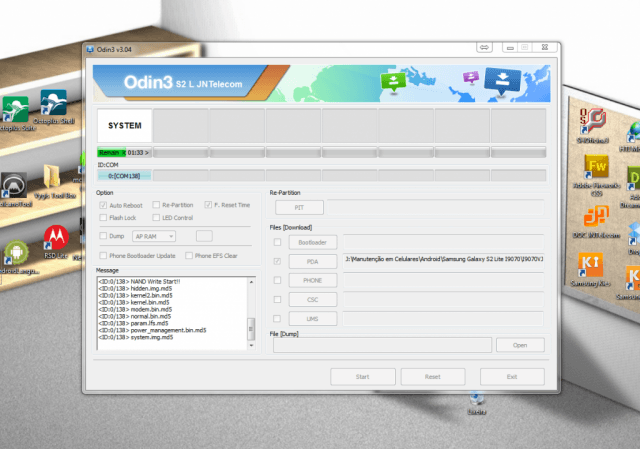Enable the Flash Lock checkbox
Screen dimensions: 640x449
(103, 218)
